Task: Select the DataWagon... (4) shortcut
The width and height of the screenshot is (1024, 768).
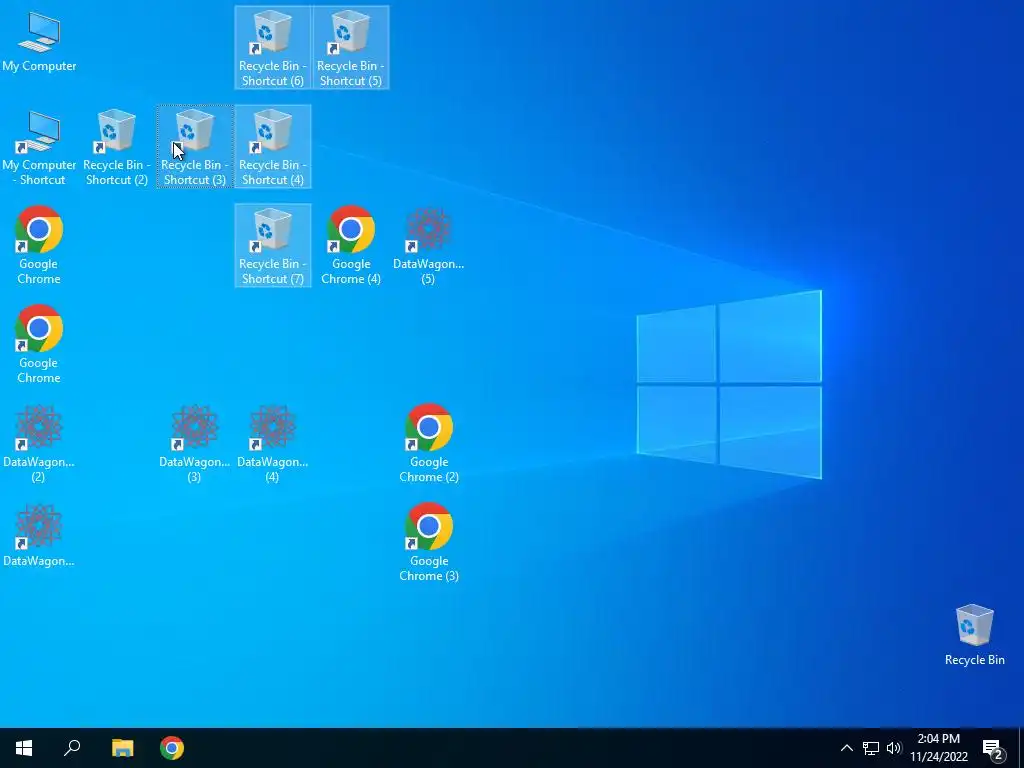Action: tap(272, 443)
